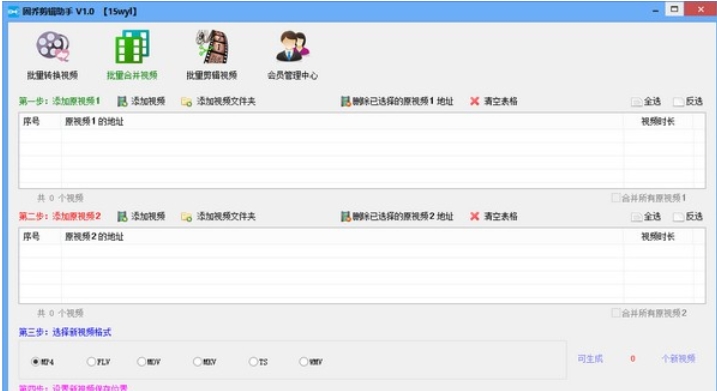Check 全选 in step one
Viewport: 717px width, 391px height.
coord(636,102)
